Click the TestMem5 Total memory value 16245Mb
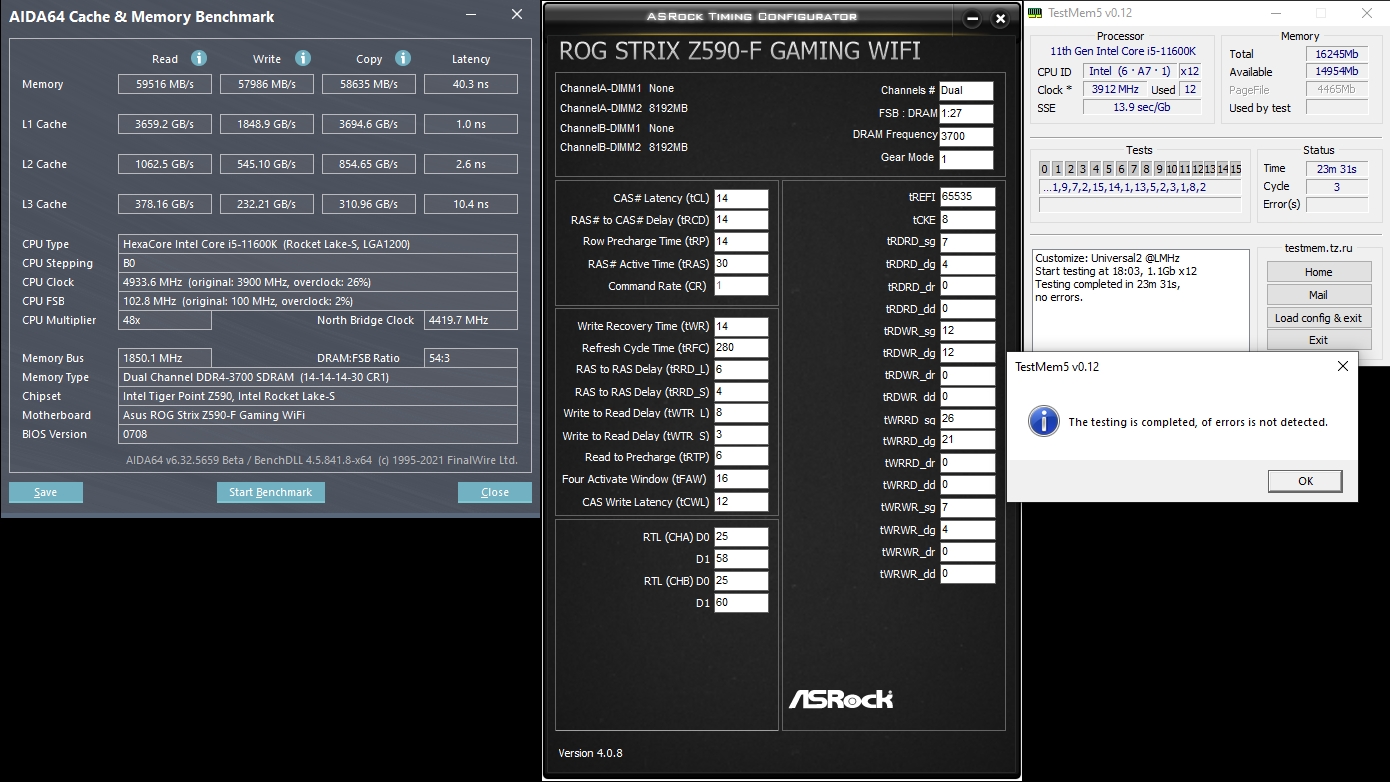 pos(1338,54)
